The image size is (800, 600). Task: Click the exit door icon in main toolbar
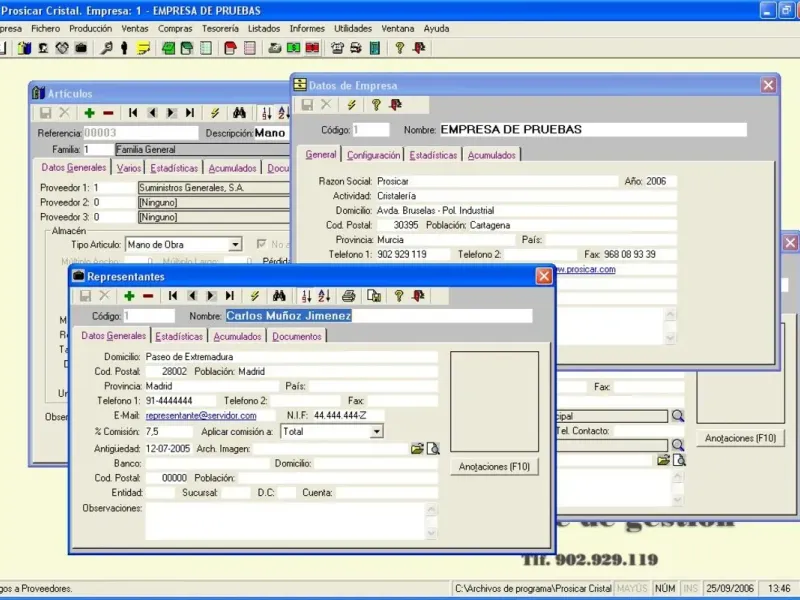(419, 48)
